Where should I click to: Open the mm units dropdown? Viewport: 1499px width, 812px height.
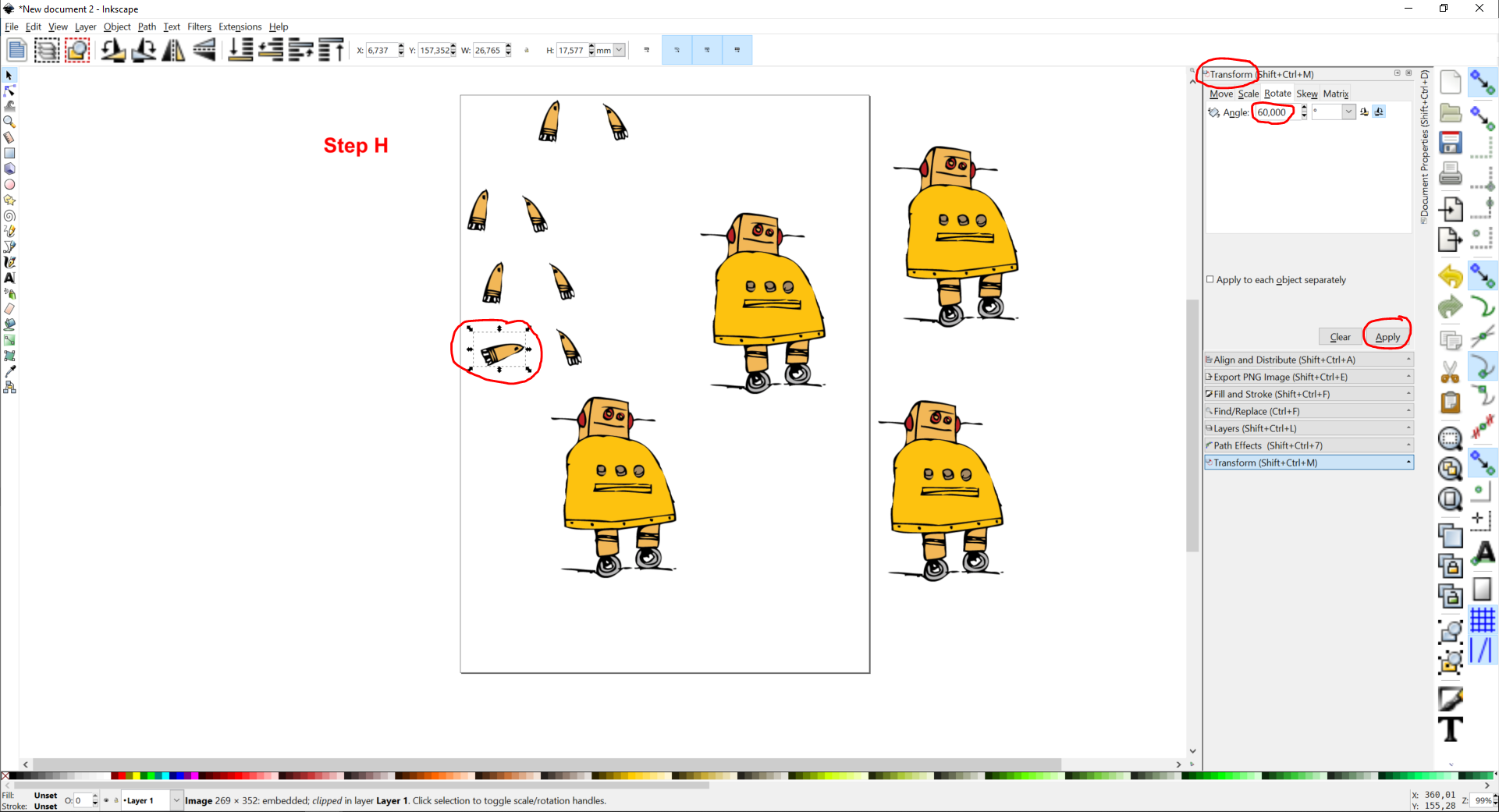click(617, 50)
